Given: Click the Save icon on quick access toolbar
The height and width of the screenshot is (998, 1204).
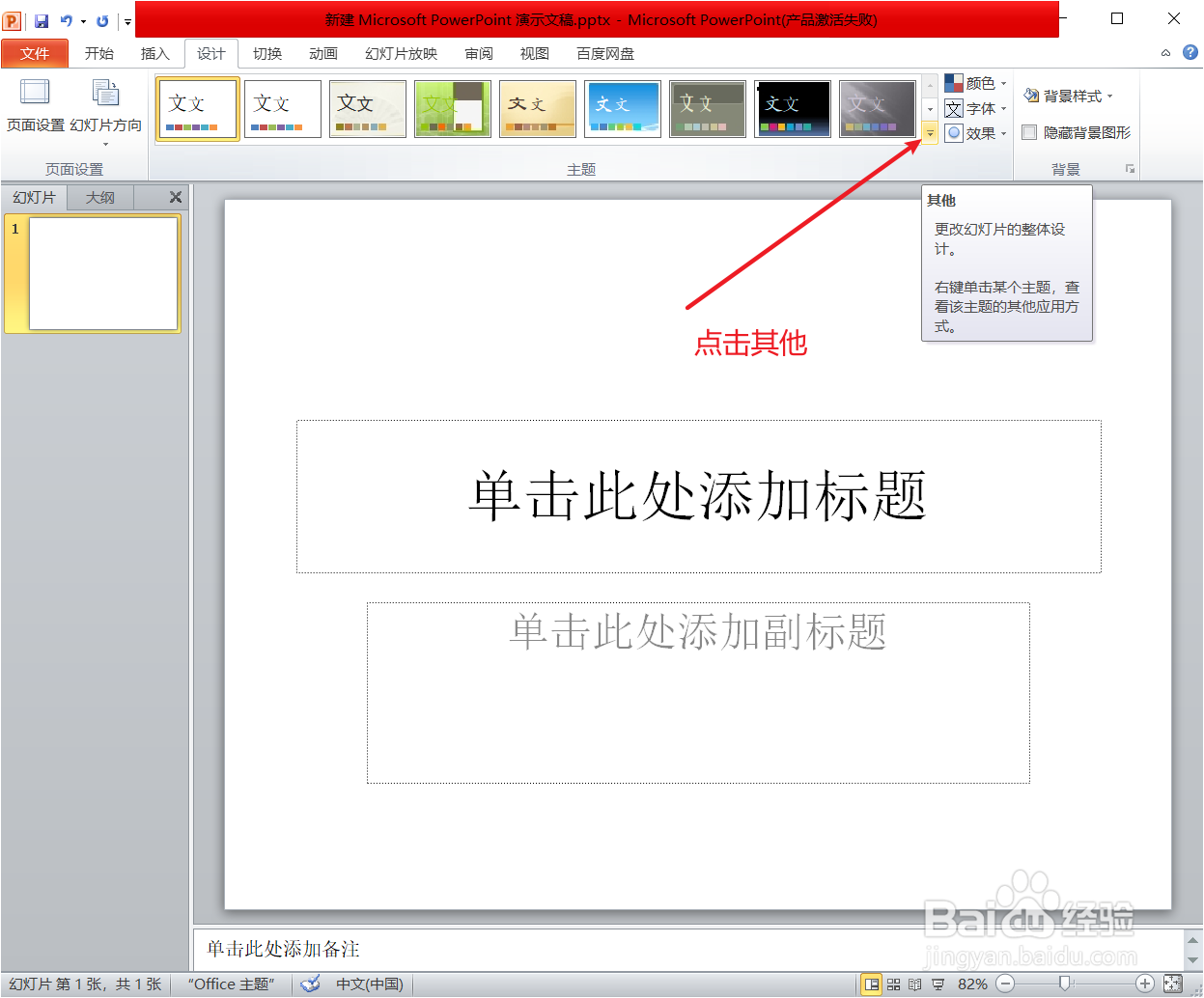Looking at the screenshot, I should point(41,19).
